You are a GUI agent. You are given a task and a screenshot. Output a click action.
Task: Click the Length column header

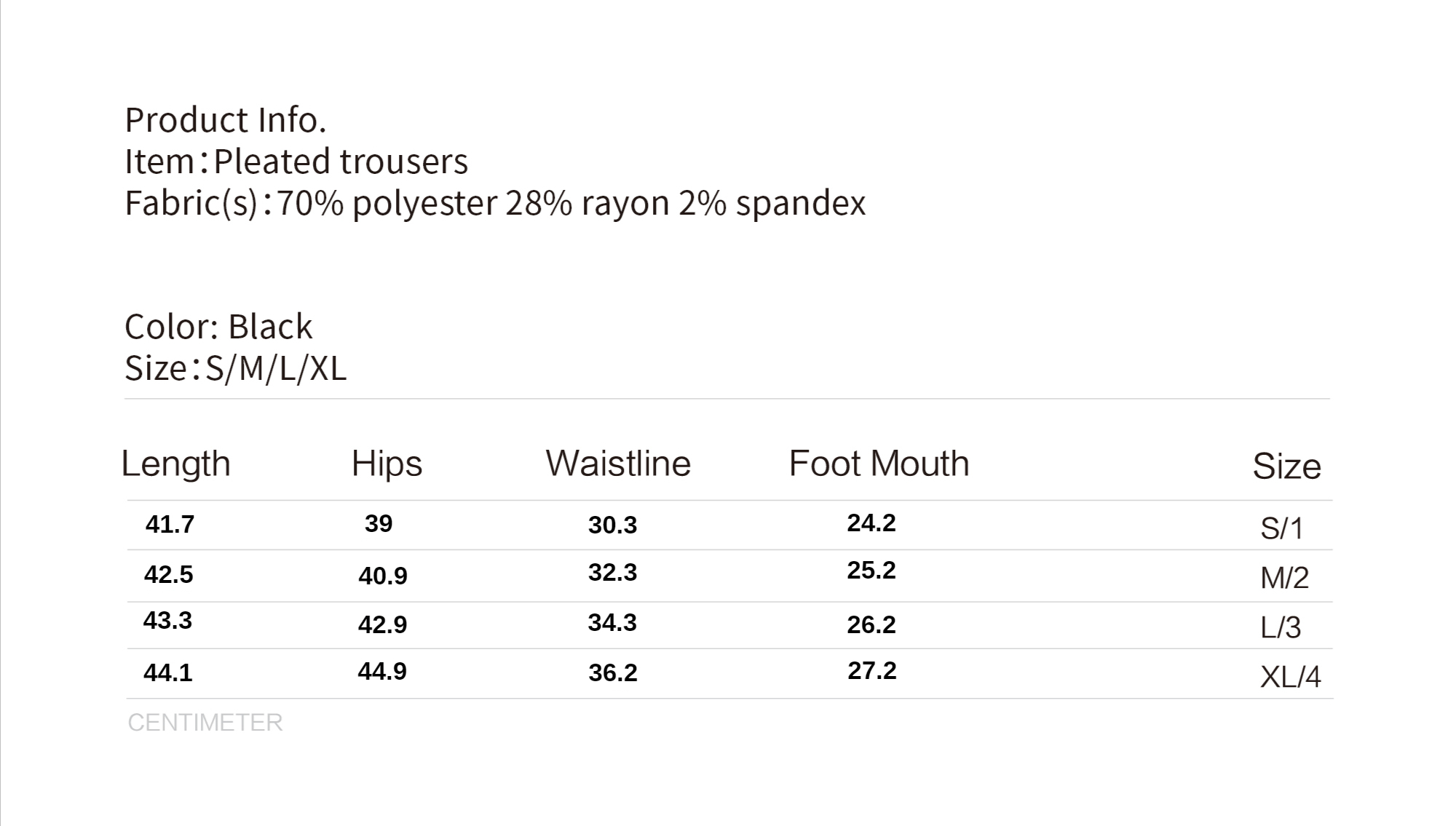point(175,464)
